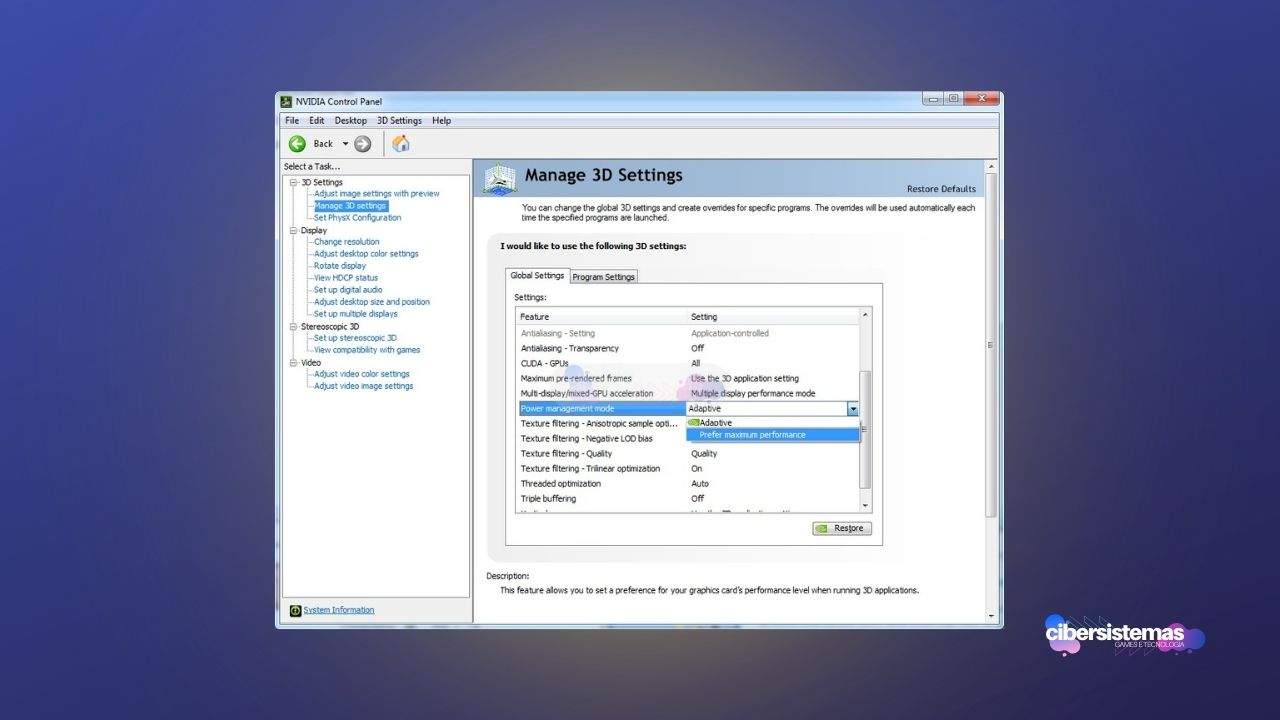Open View compatibility with games
Screen dimensions: 1280x720
point(367,350)
